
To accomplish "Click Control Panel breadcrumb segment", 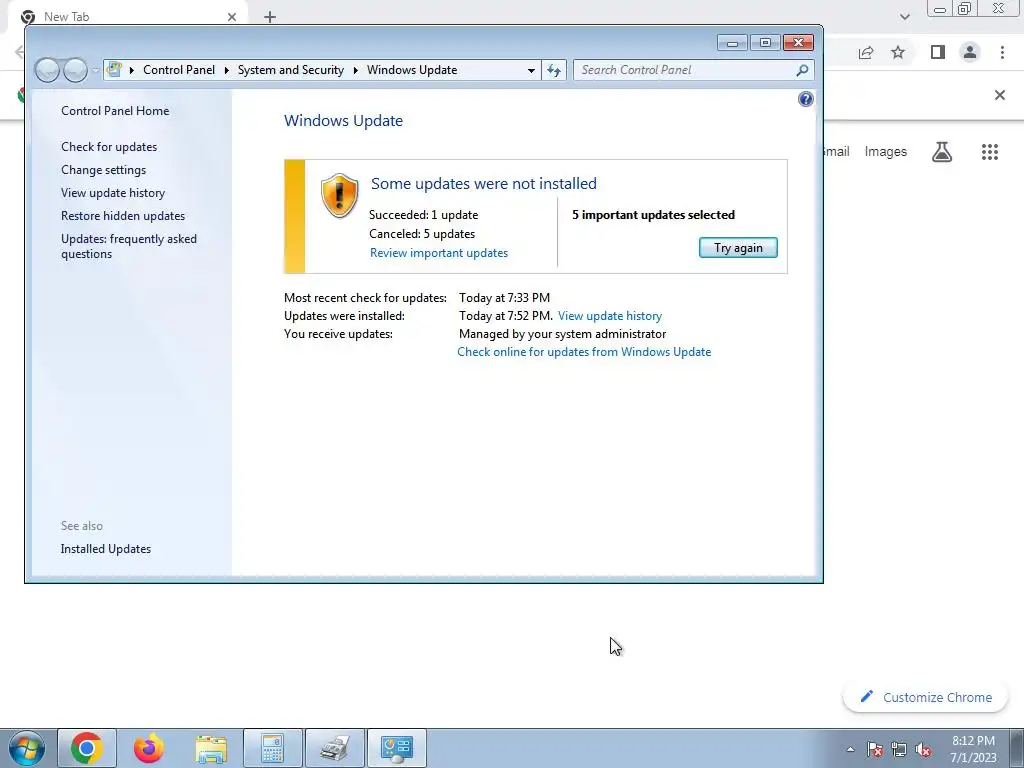I will [x=179, y=70].
